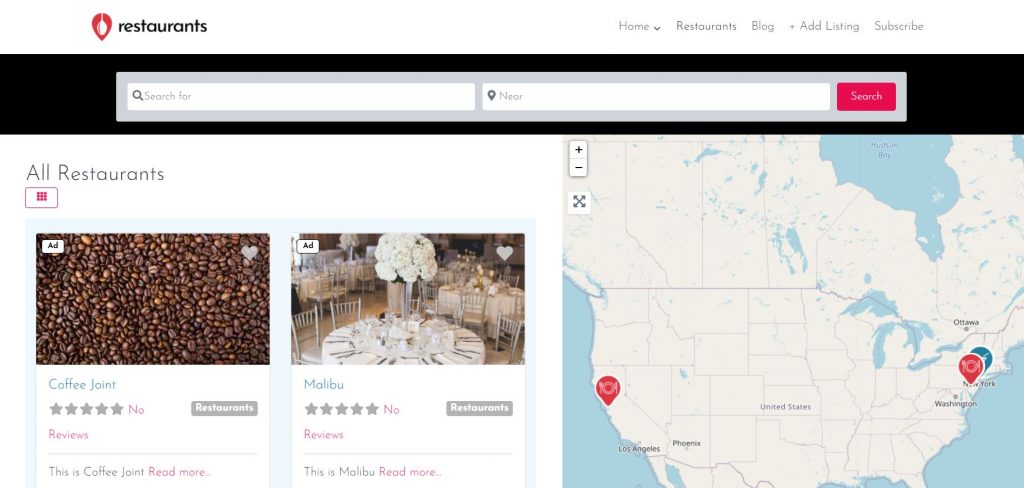The image size is (1024, 488).
Task: Open the Coffee Joint beans thumbnail
Action: [153, 299]
